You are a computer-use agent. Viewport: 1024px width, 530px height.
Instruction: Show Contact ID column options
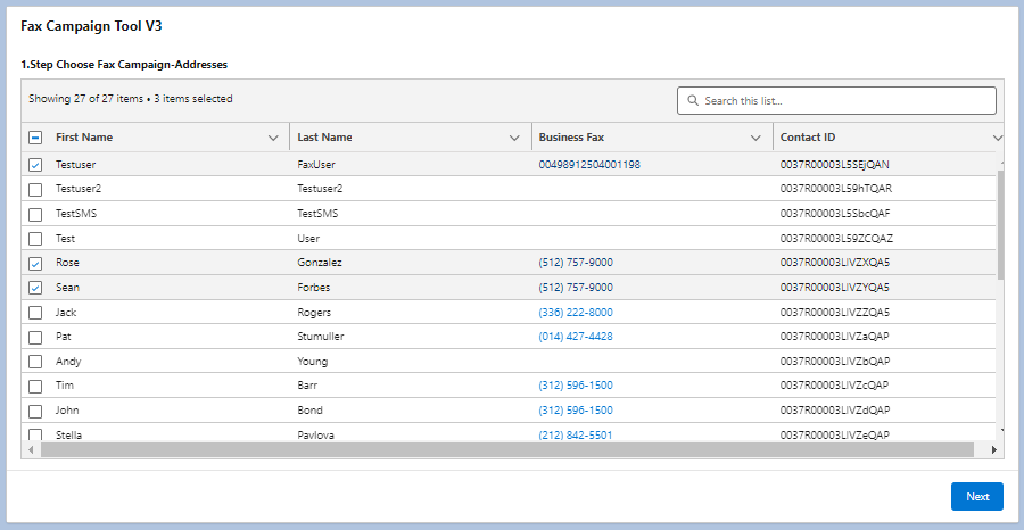pyautogui.click(x=996, y=138)
